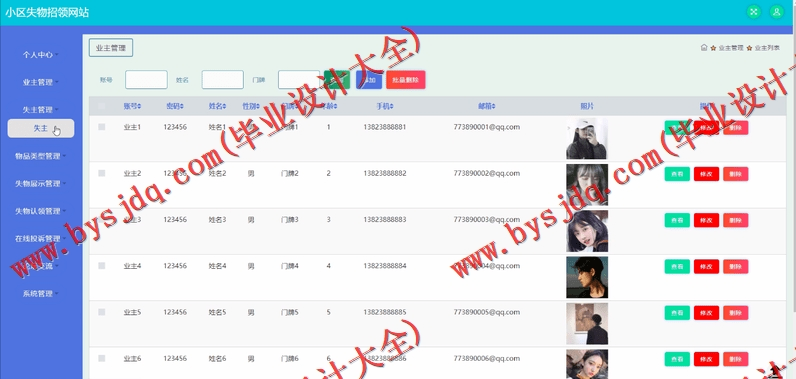Screen dimensions: 796x379
Task: Click 业主管理 in the breadcrumb
Action: (x=731, y=48)
